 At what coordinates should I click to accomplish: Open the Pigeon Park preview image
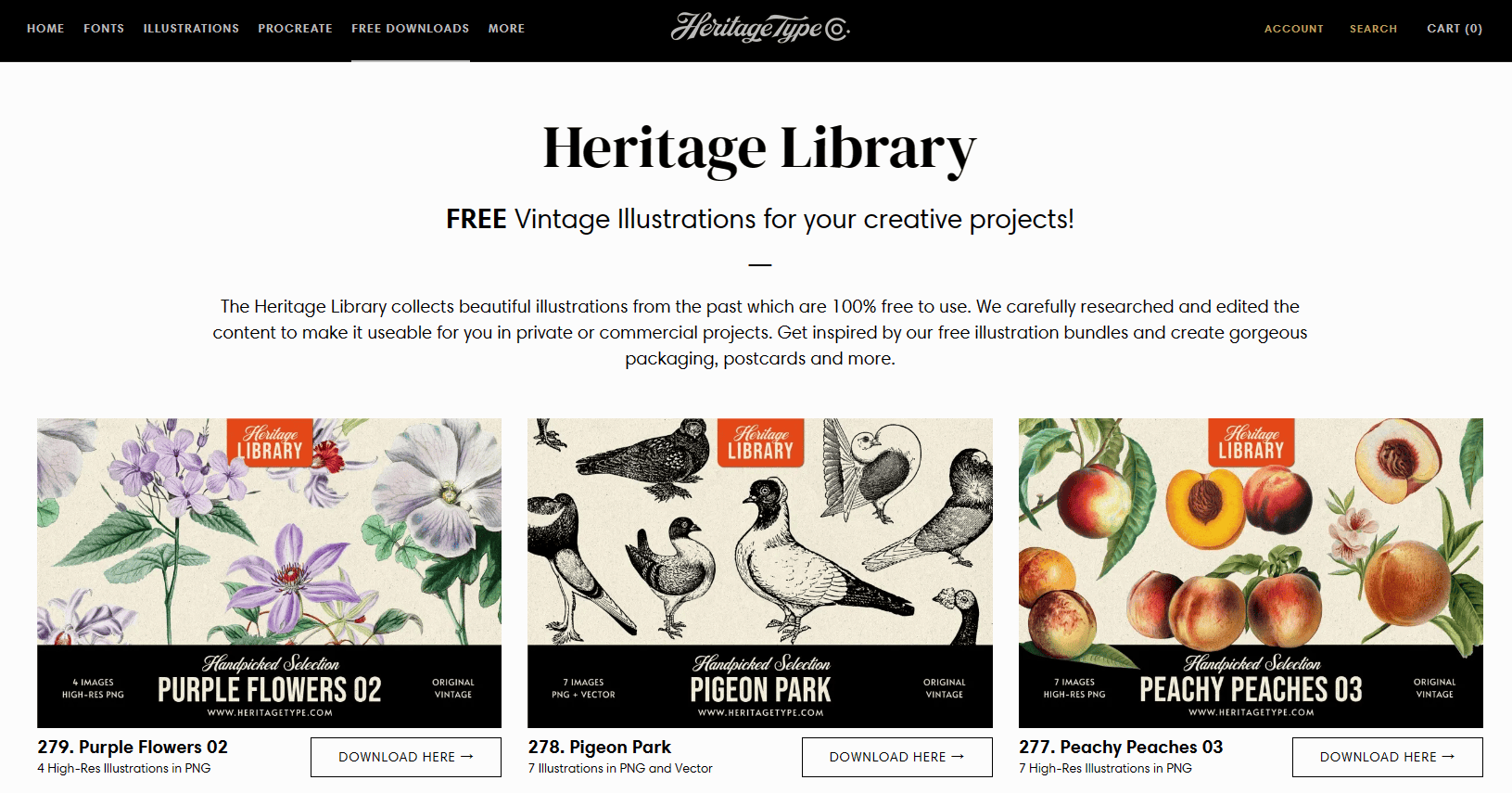point(760,573)
